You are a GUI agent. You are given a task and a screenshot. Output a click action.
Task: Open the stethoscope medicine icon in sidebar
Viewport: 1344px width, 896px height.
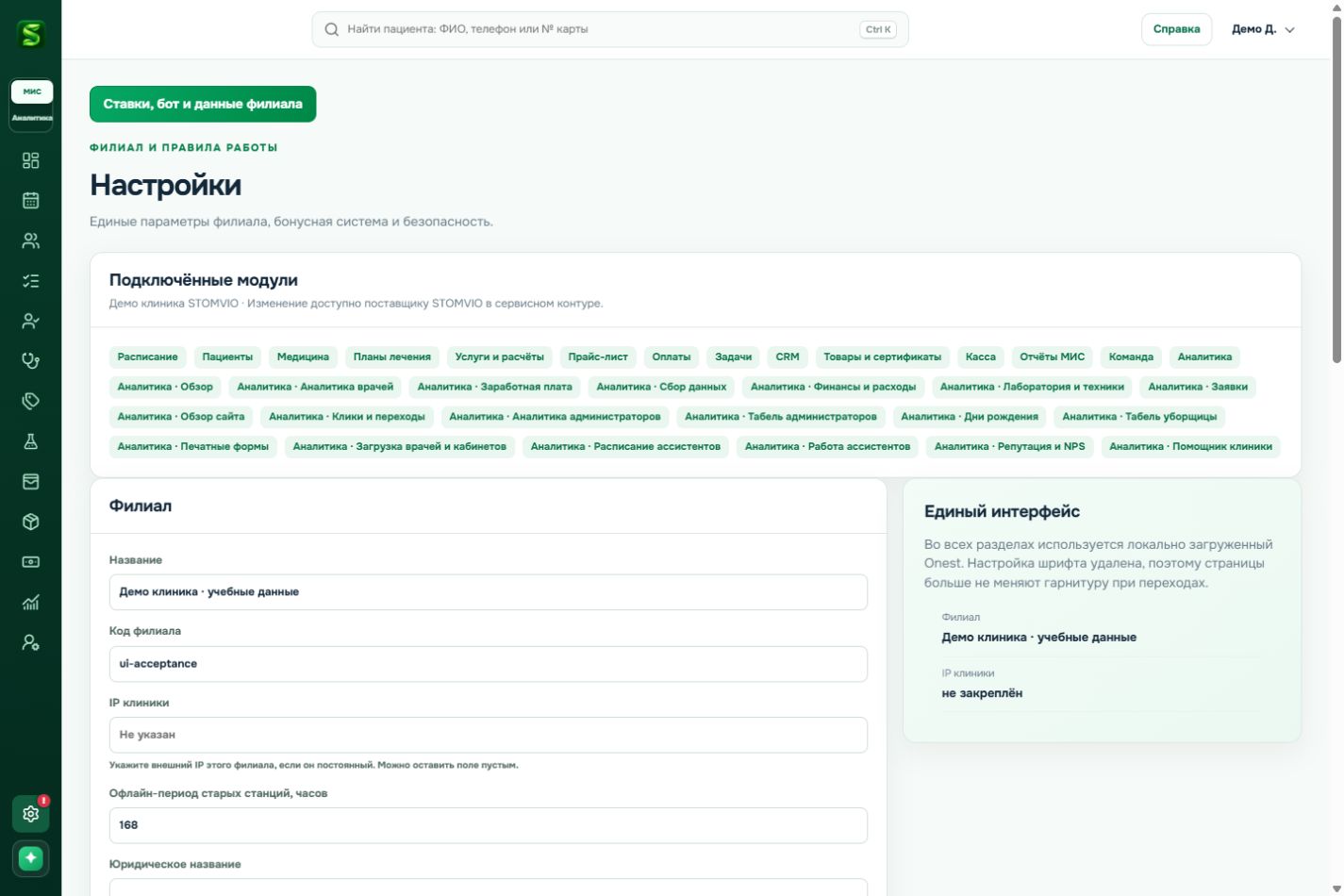[30, 360]
